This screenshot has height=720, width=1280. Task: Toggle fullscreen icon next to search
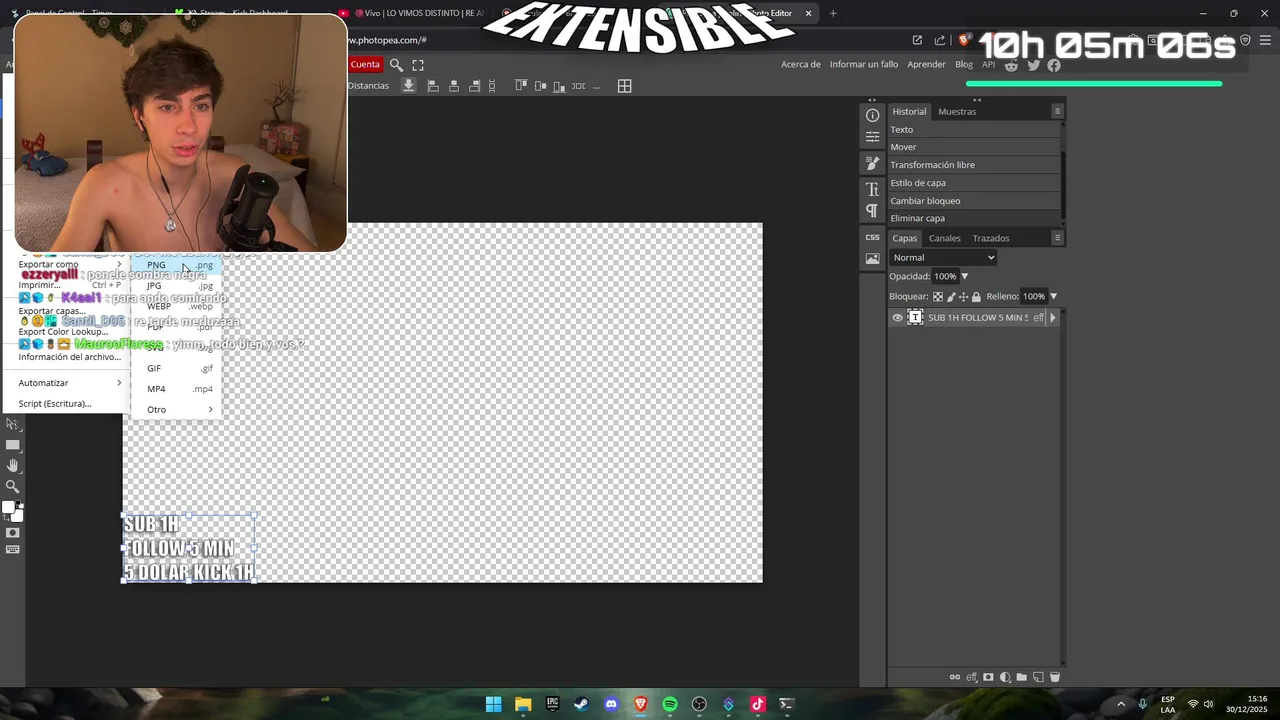(419, 64)
